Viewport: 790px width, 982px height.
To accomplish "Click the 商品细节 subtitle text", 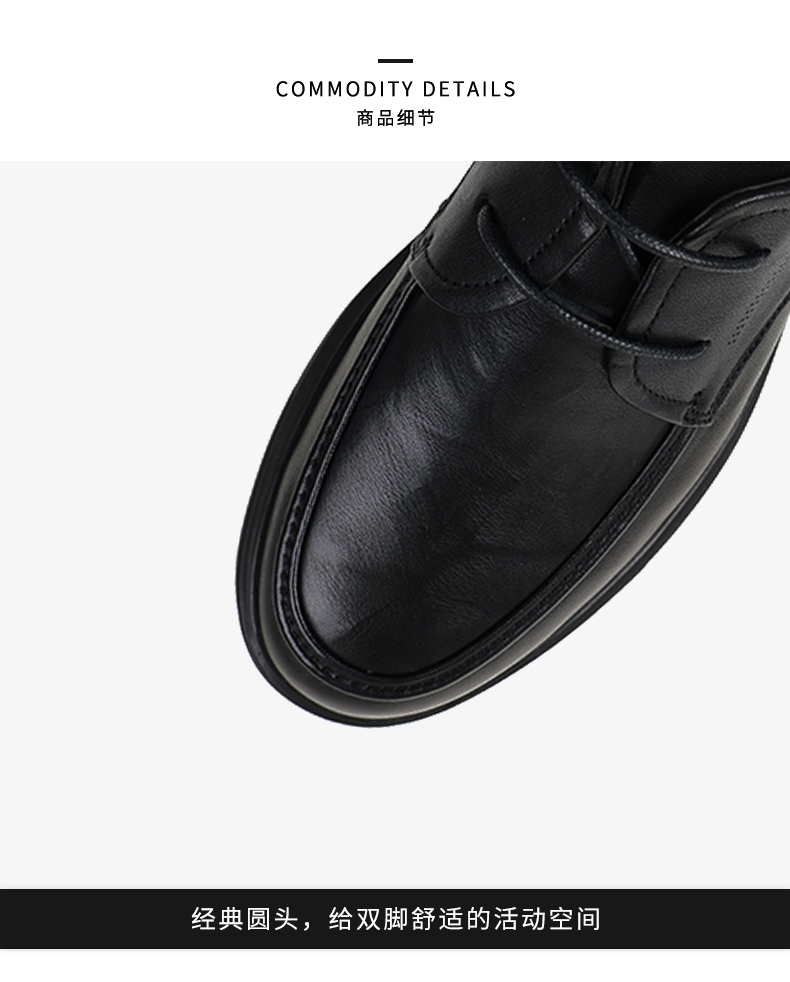I will tap(395, 118).
